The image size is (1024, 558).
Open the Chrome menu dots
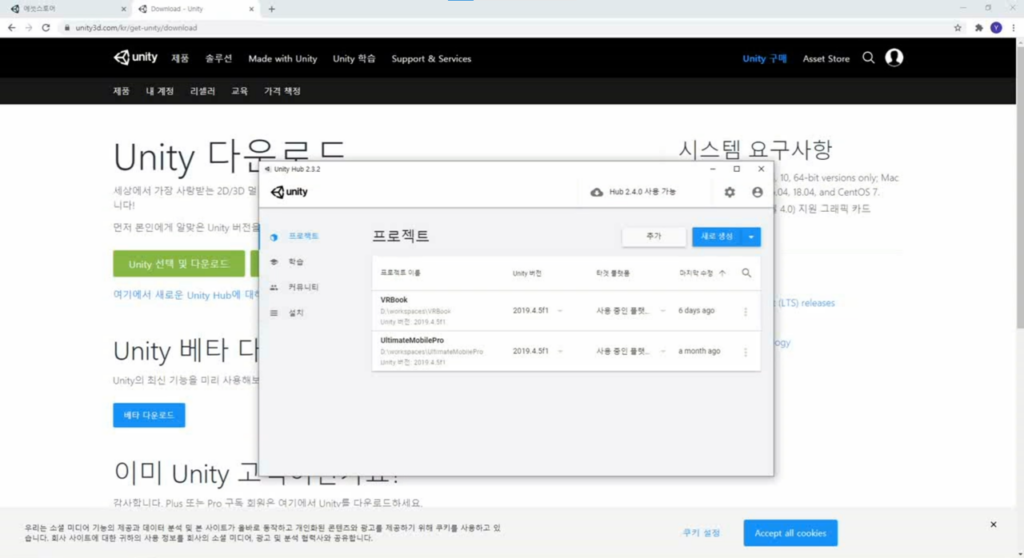click(1014, 28)
